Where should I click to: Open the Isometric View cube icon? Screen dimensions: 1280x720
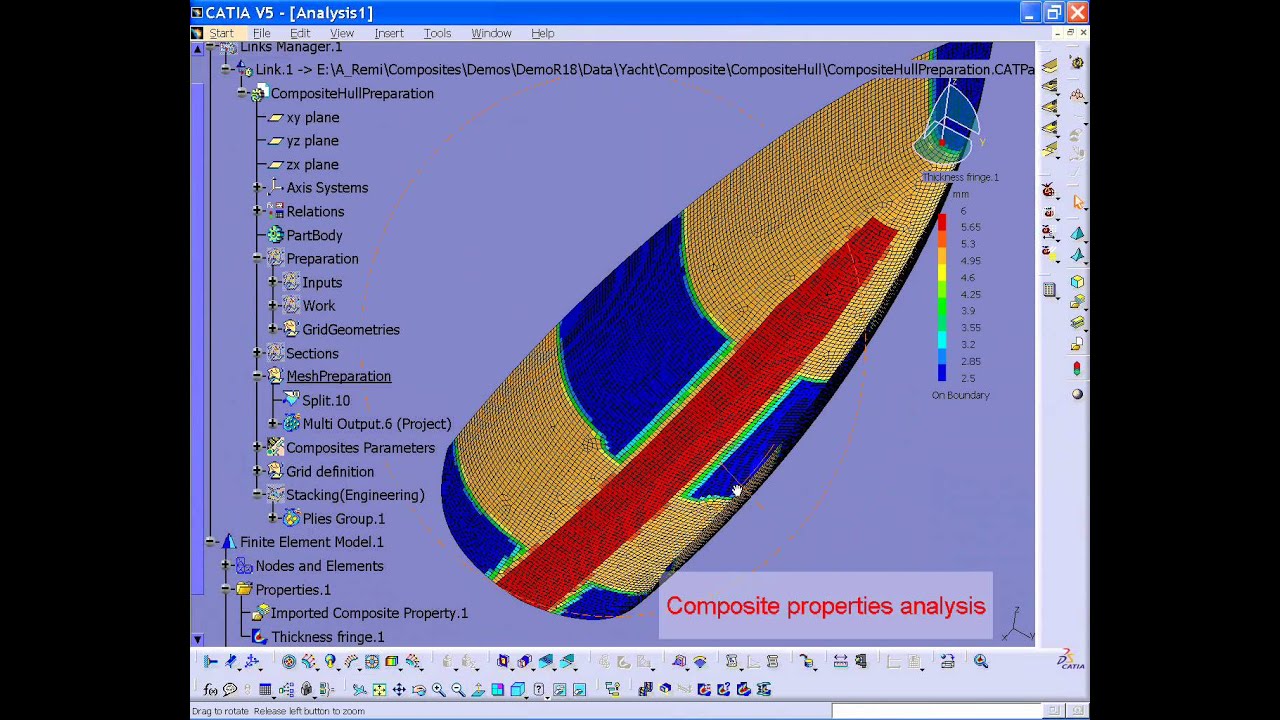(517, 689)
